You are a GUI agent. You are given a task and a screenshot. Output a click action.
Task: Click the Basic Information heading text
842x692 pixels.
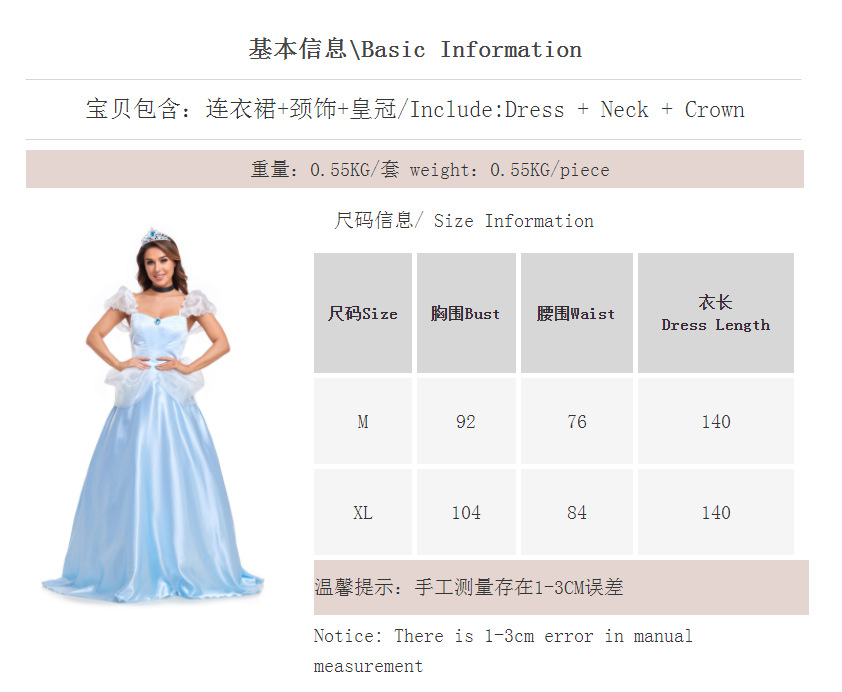tap(415, 49)
